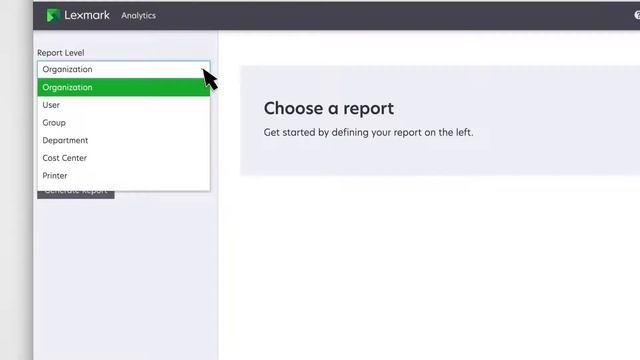Select Cost Center report level

click(124, 158)
